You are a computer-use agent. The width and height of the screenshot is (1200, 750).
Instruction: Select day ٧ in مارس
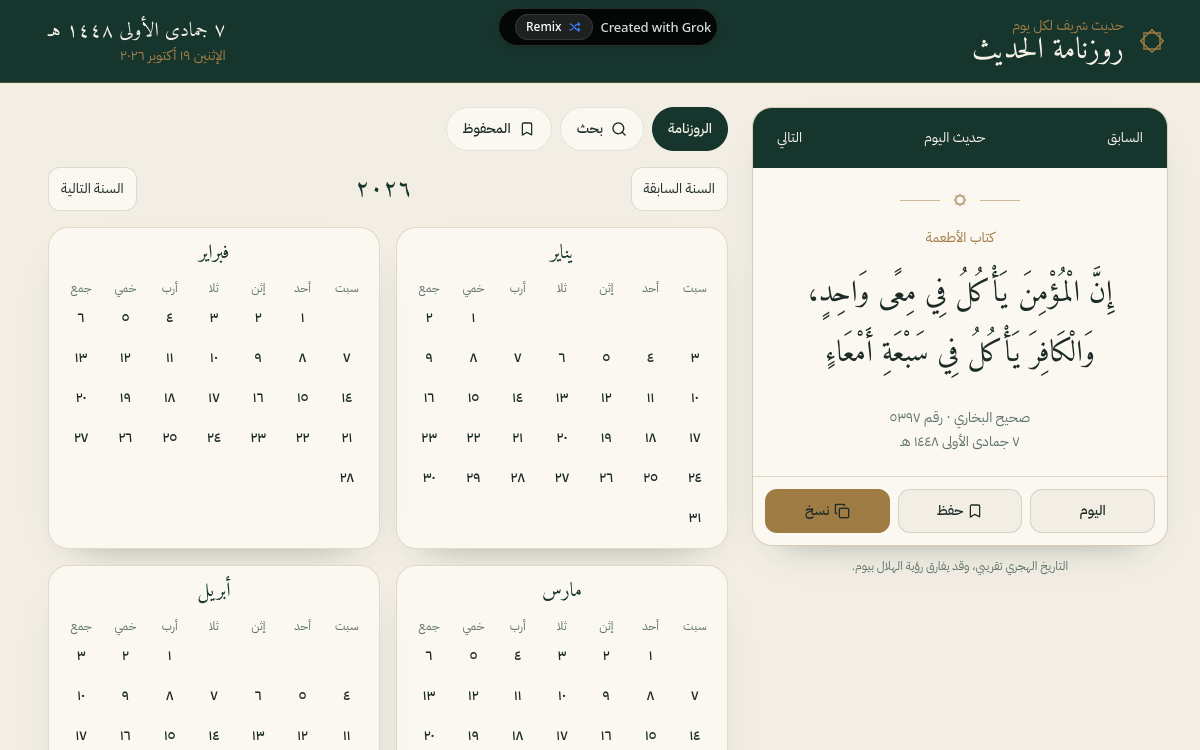695,696
